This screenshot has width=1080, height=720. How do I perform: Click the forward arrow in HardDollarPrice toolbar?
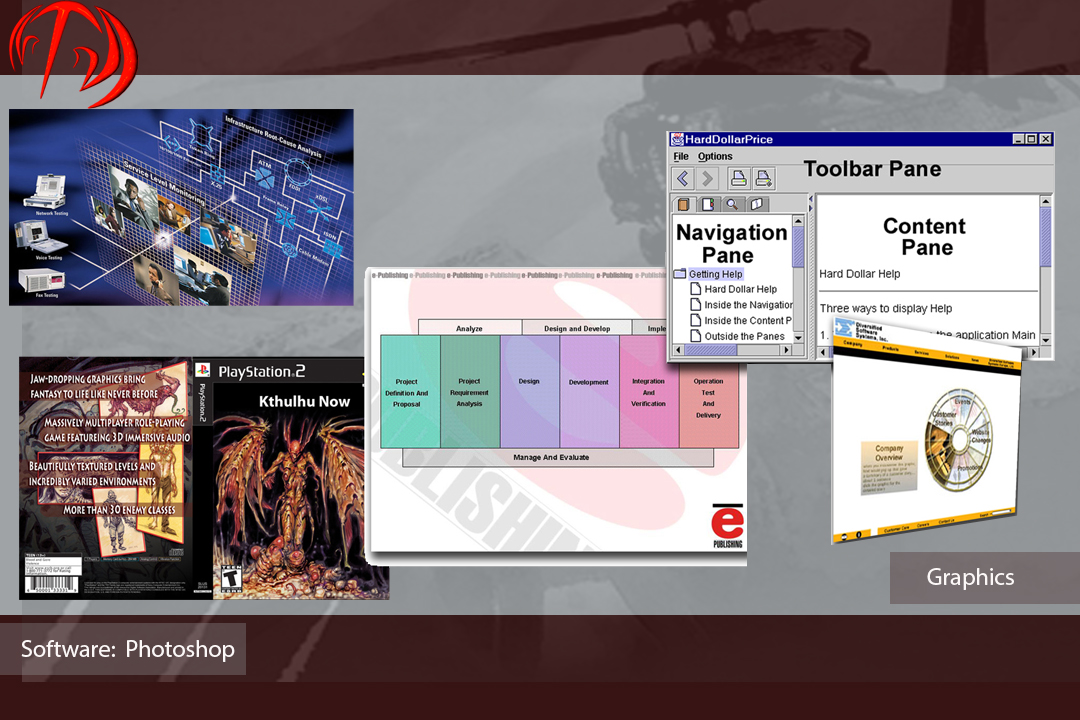click(707, 179)
